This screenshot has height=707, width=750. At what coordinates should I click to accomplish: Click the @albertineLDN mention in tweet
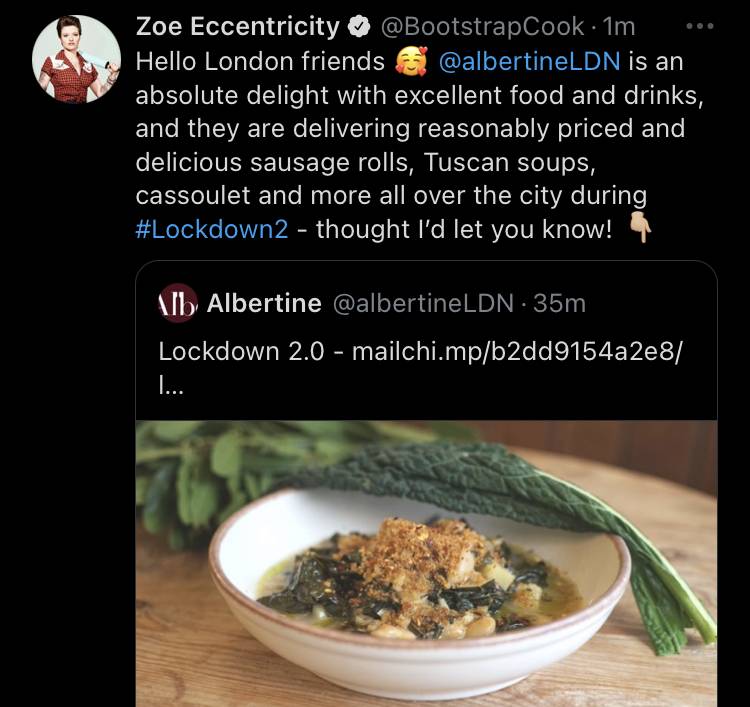tap(529, 62)
